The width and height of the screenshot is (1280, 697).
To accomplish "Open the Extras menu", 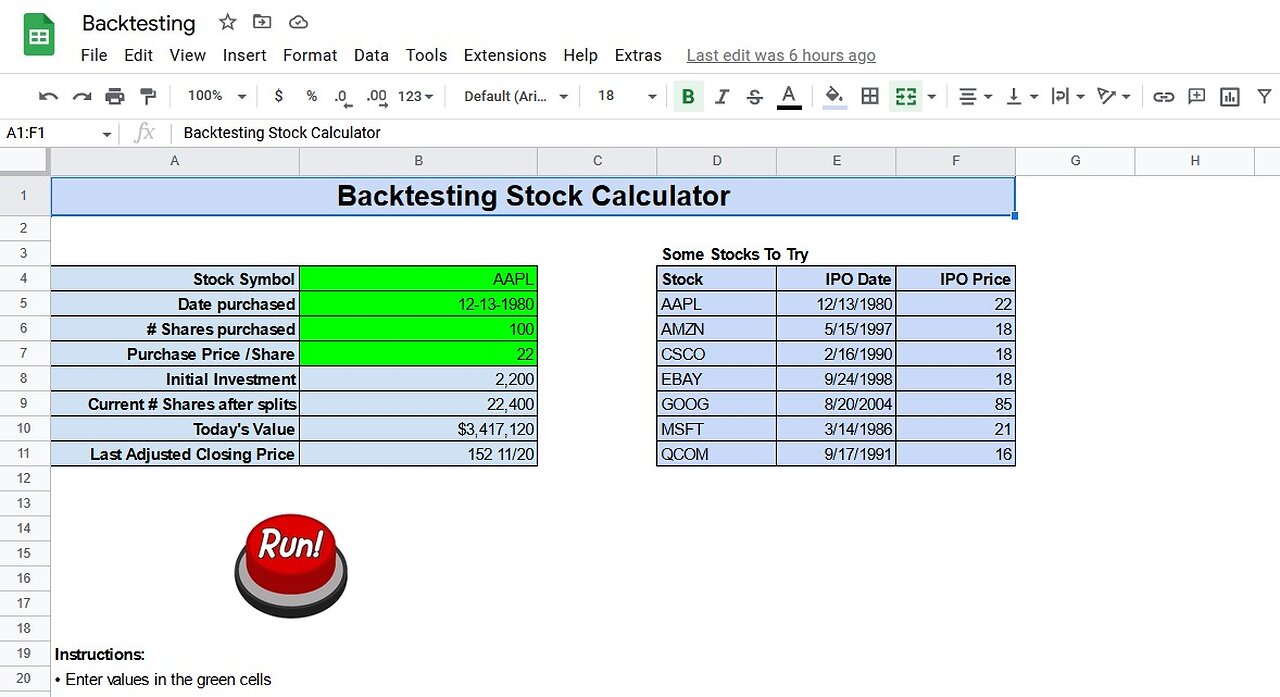I will click(x=638, y=55).
